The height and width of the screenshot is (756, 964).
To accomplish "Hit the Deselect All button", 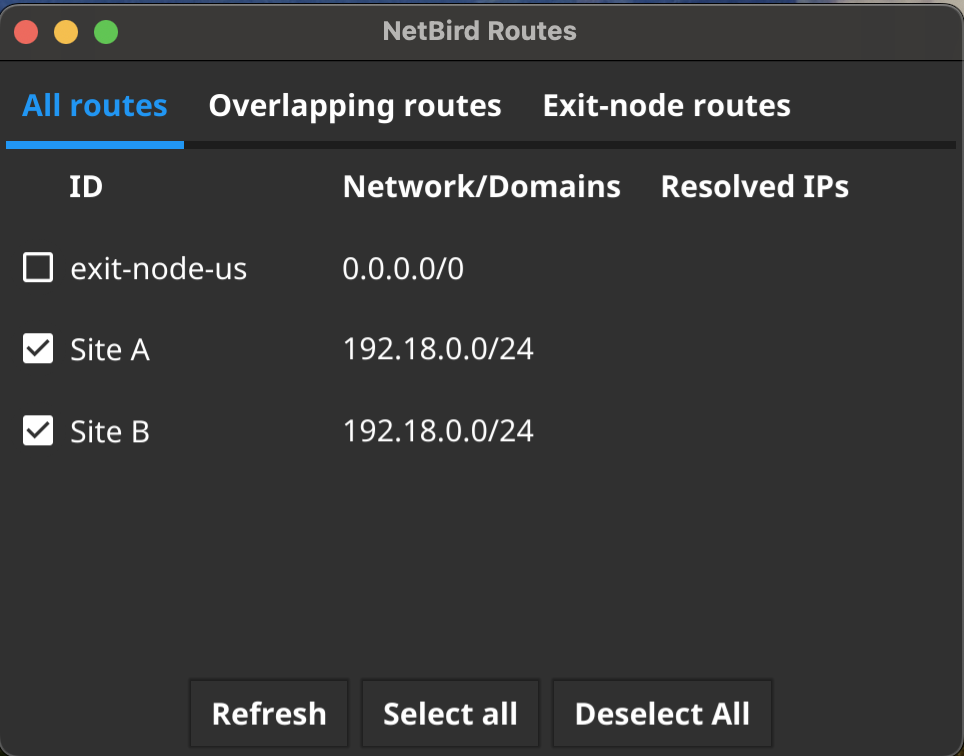I will [662, 713].
